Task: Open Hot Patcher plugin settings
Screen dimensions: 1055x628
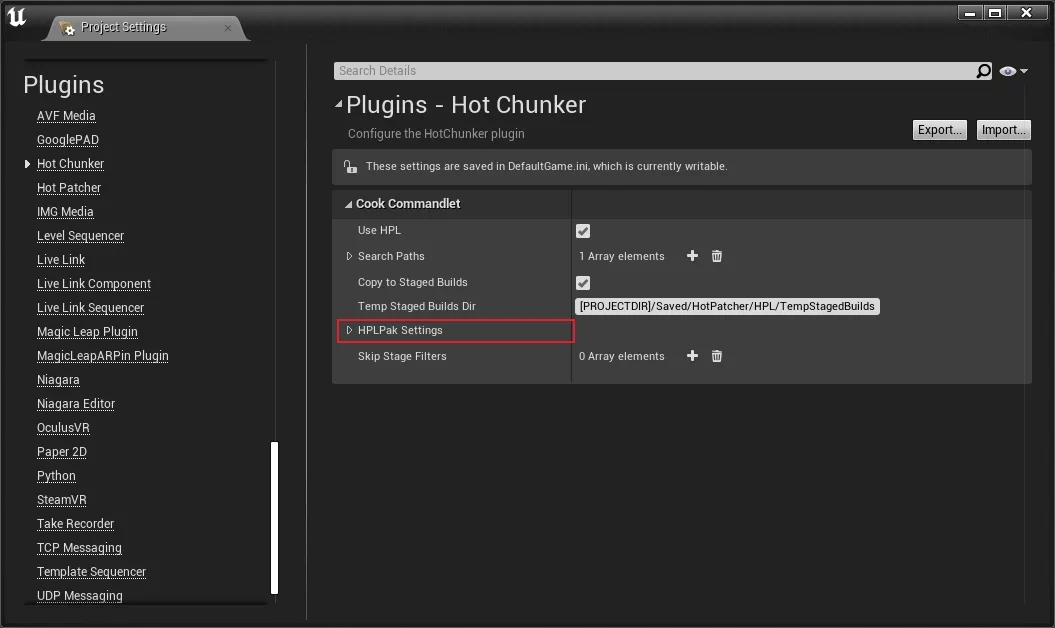Action: (69, 188)
